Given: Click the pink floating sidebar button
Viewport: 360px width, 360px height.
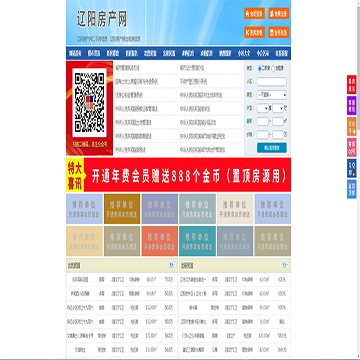Looking at the screenshot, I should tap(352, 147).
